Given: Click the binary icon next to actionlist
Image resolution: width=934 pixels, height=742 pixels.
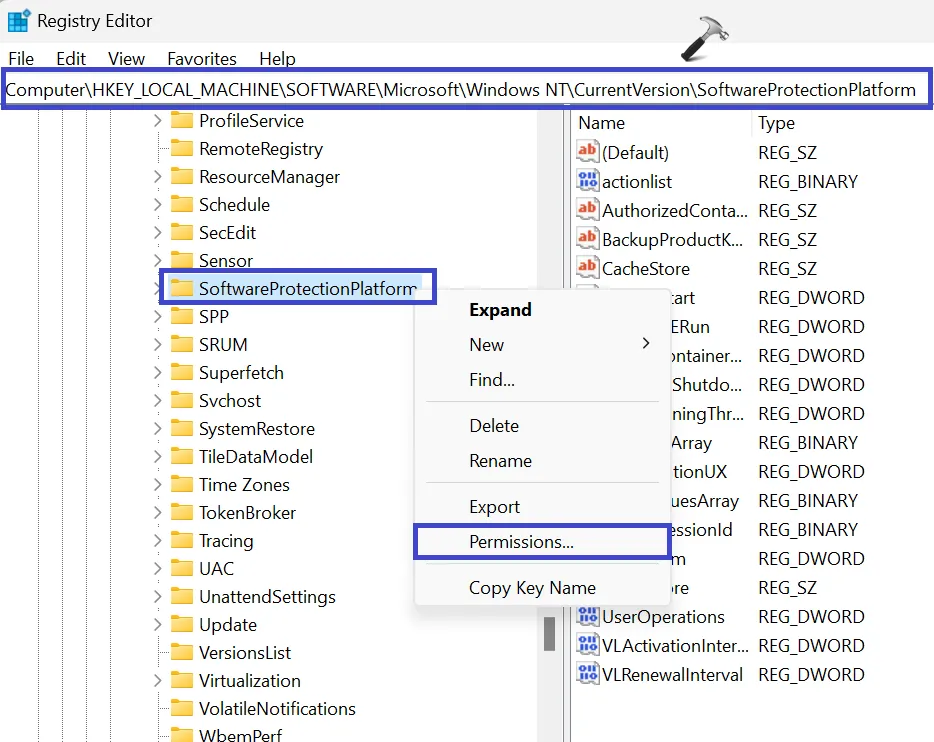Looking at the screenshot, I should [x=587, y=181].
